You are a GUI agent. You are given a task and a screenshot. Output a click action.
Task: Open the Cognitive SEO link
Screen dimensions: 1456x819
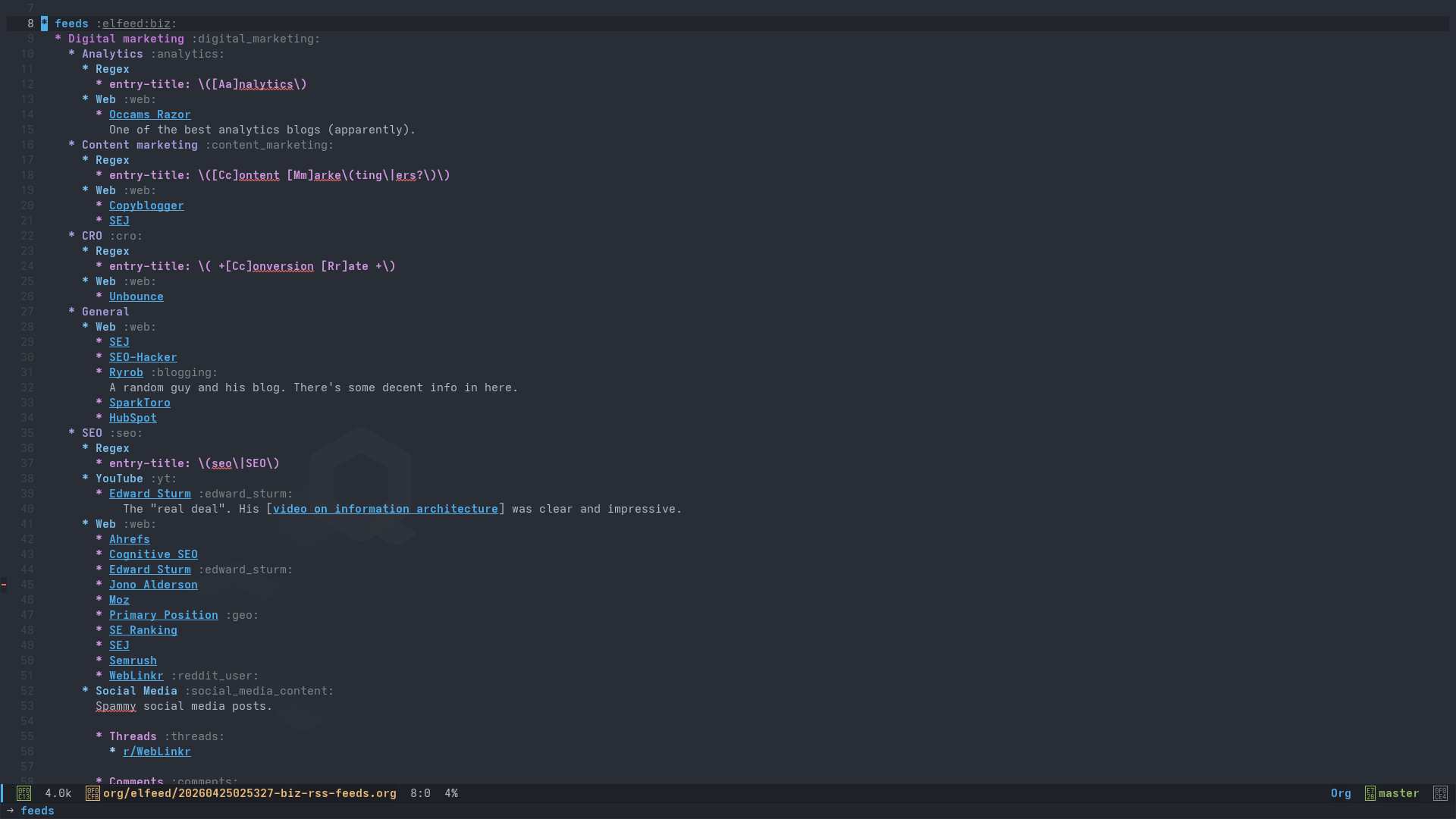click(x=153, y=554)
